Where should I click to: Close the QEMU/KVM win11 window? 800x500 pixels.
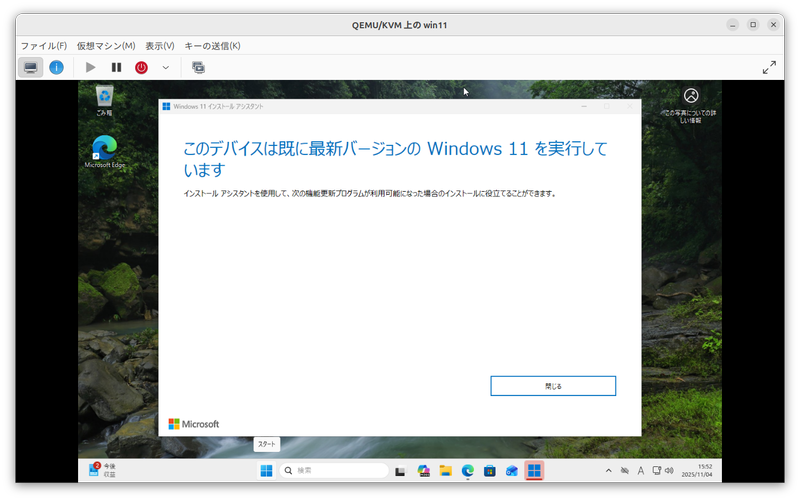pyautogui.click(x=773, y=24)
